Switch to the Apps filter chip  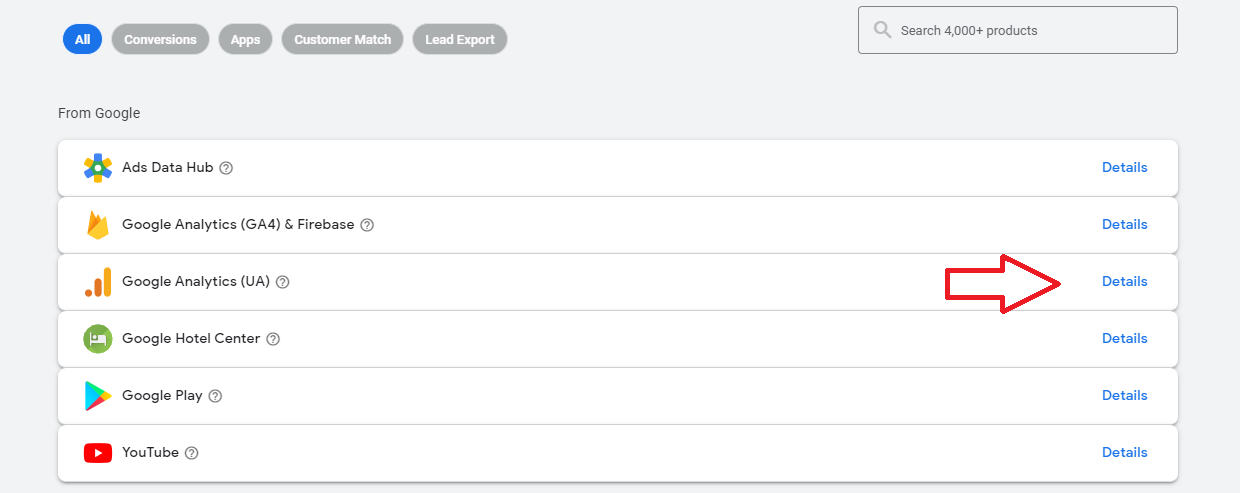coord(245,39)
